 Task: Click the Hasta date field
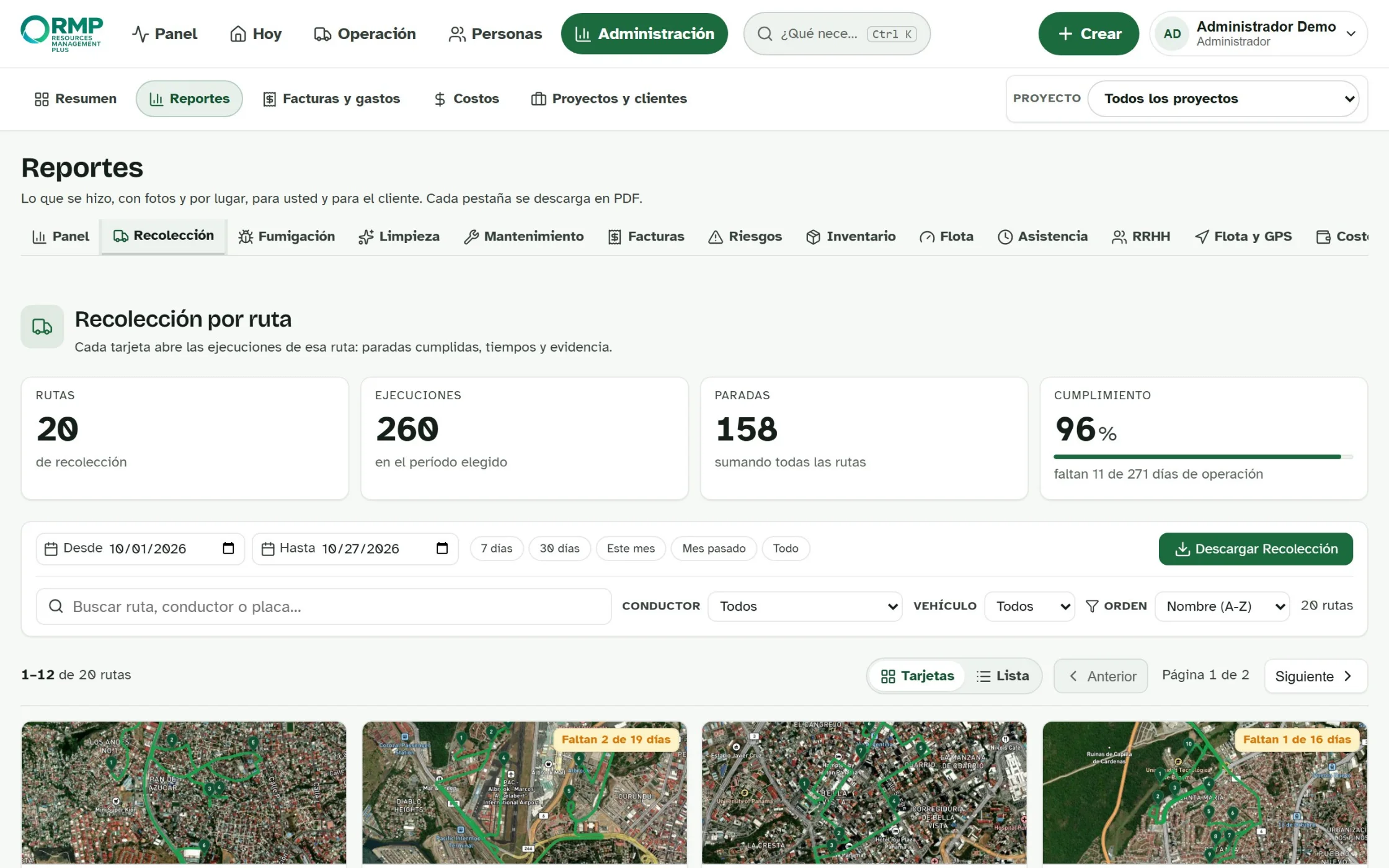355,549
